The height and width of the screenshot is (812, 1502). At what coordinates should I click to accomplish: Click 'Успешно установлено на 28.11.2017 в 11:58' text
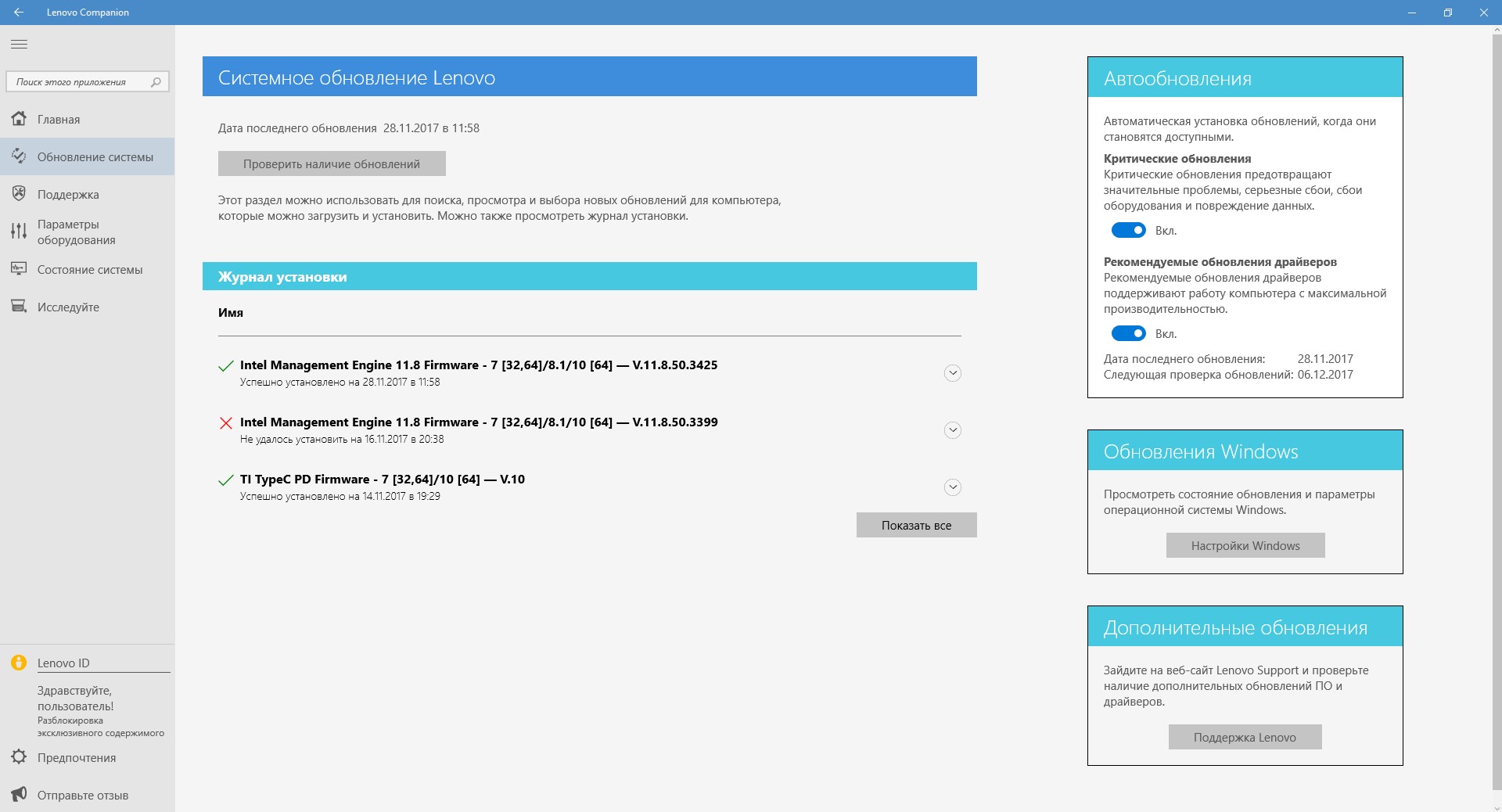(340, 383)
